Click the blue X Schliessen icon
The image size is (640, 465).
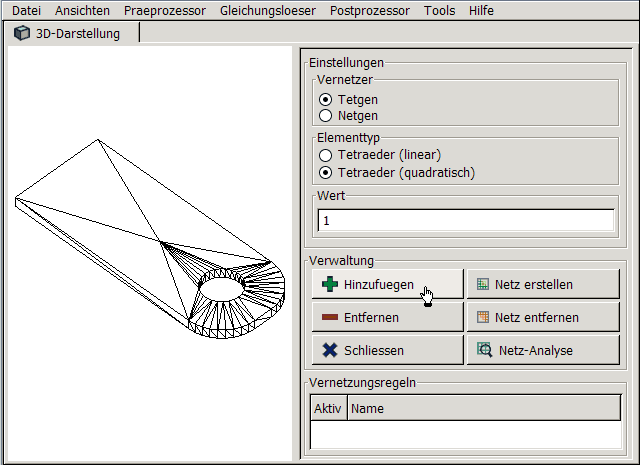[330, 351]
